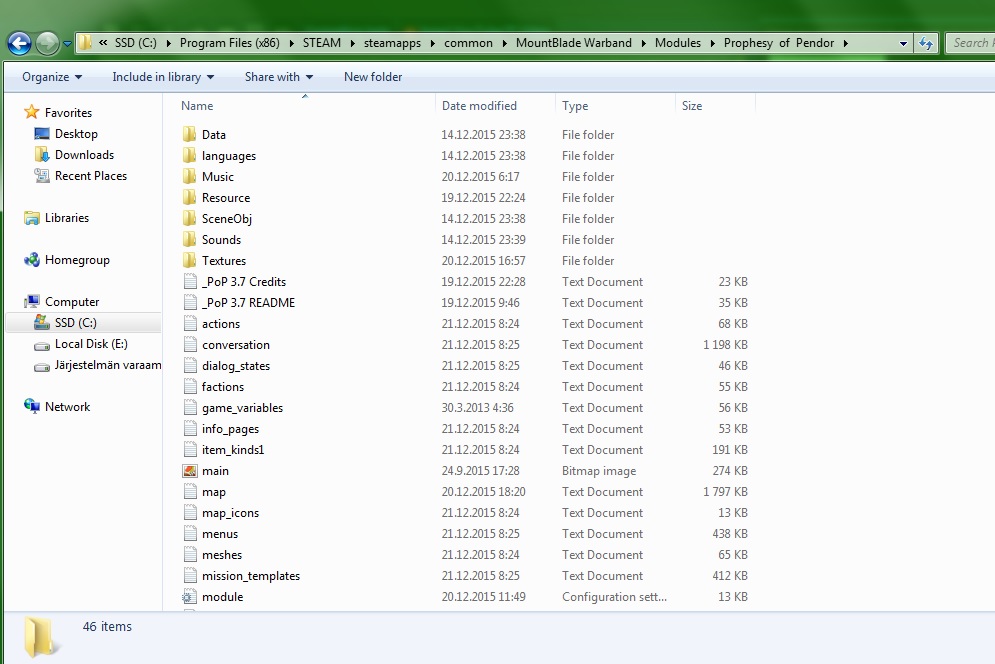Click steamapps in the address path
Viewport: 995px width, 664px height.
(x=392, y=43)
